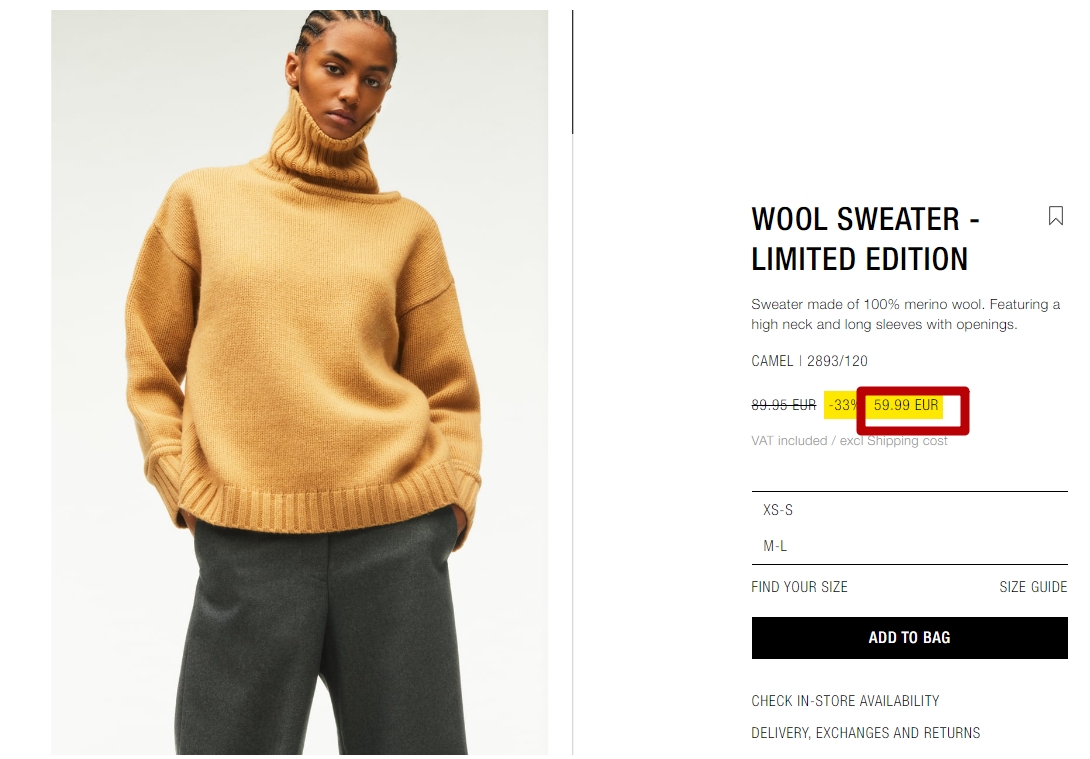Check in-store availability
This screenshot has height=759, width=1090.
pyautogui.click(x=845, y=701)
